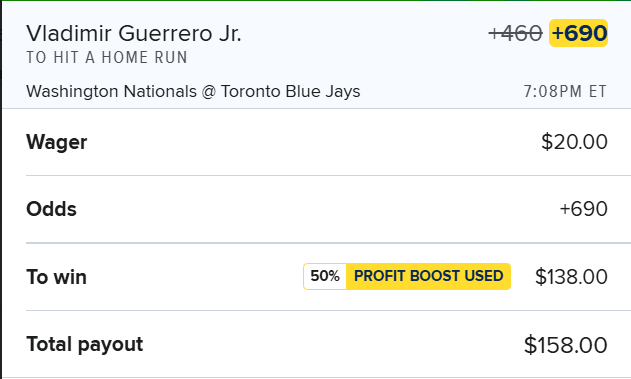This screenshot has height=379, width=631.
Task: Click the 7:08PM ET game time
Action: pos(565,91)
